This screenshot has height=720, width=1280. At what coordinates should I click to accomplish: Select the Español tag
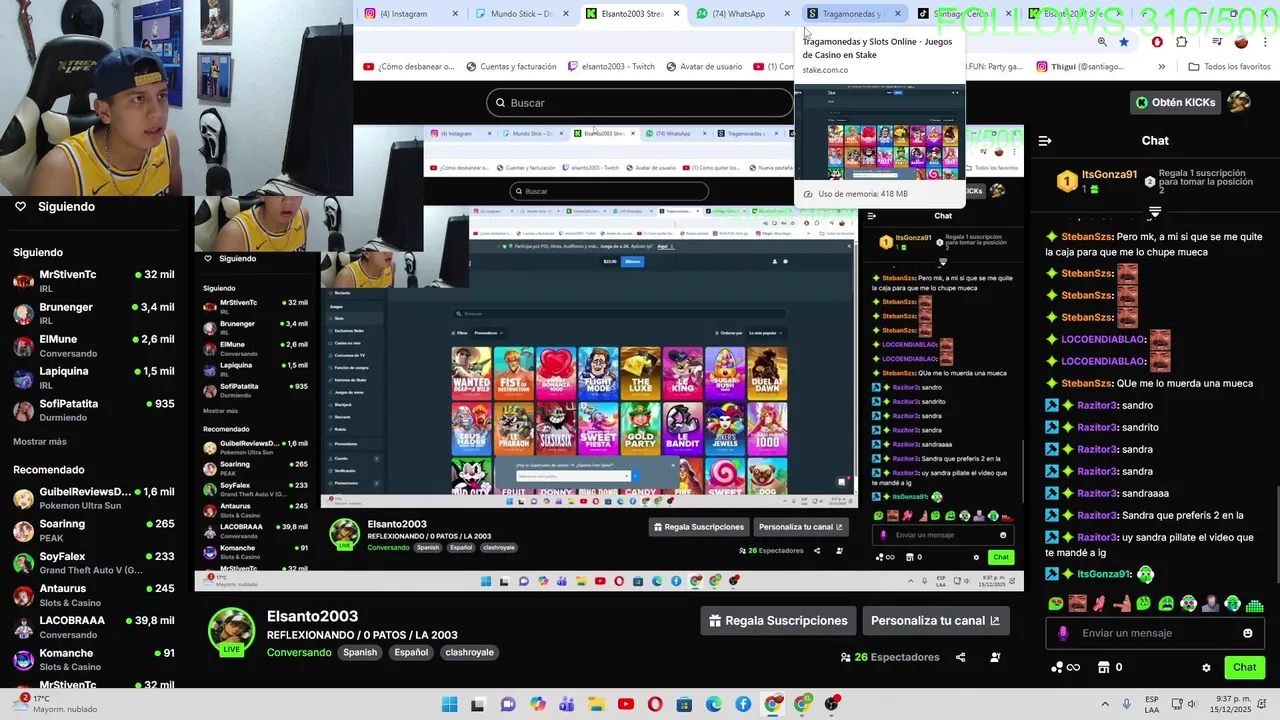(x=411, y=652)
